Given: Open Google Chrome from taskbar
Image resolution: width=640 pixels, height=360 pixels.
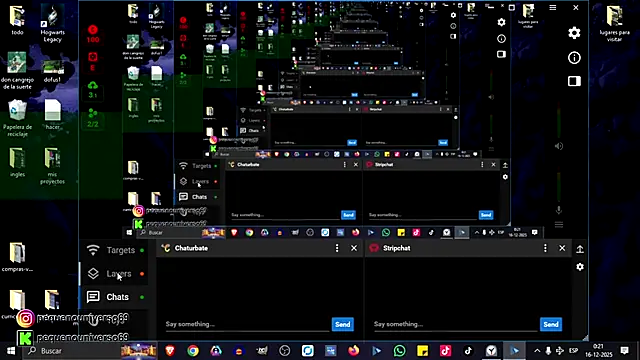Looking at the screenshot, I should coord(193,351).
